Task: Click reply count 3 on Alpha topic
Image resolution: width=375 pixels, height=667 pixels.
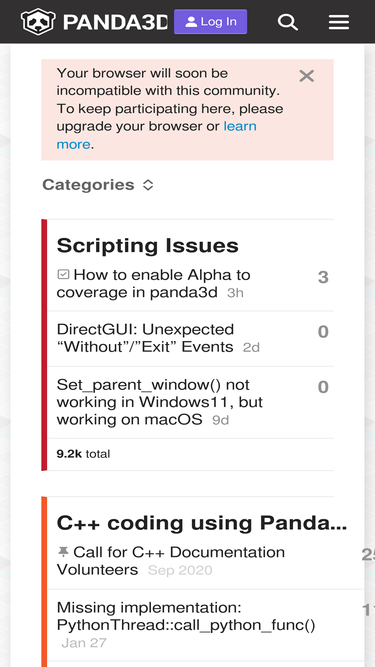Action: [x=323, y=277]
